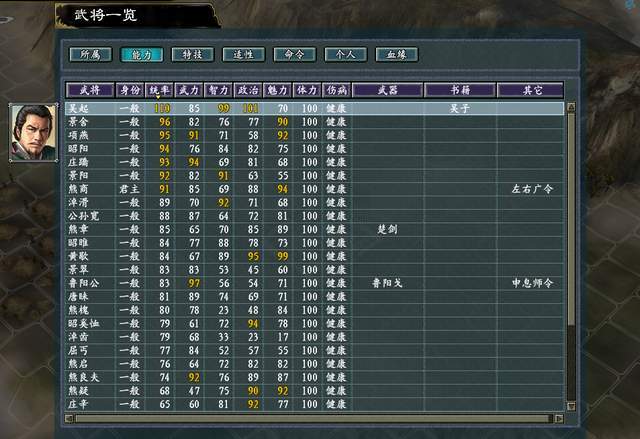Viewport: 640px width, 439px height.
Task: Sort by the 武力 column header
Action: tap(189, 90)
